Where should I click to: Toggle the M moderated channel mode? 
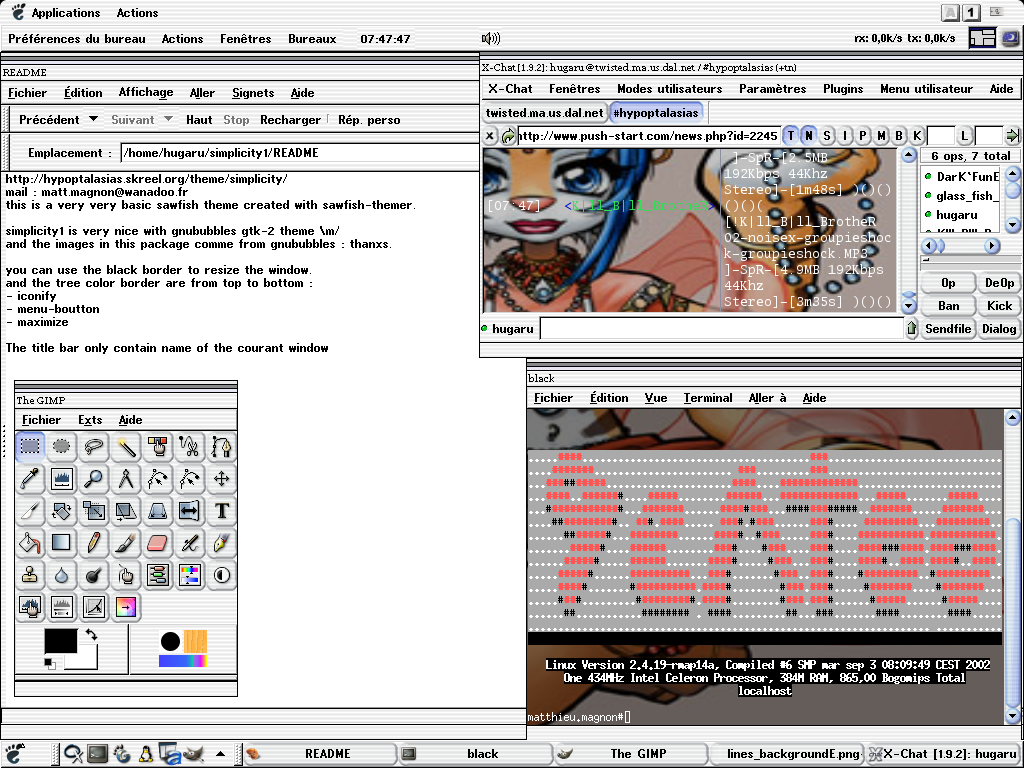click(881, 136)
